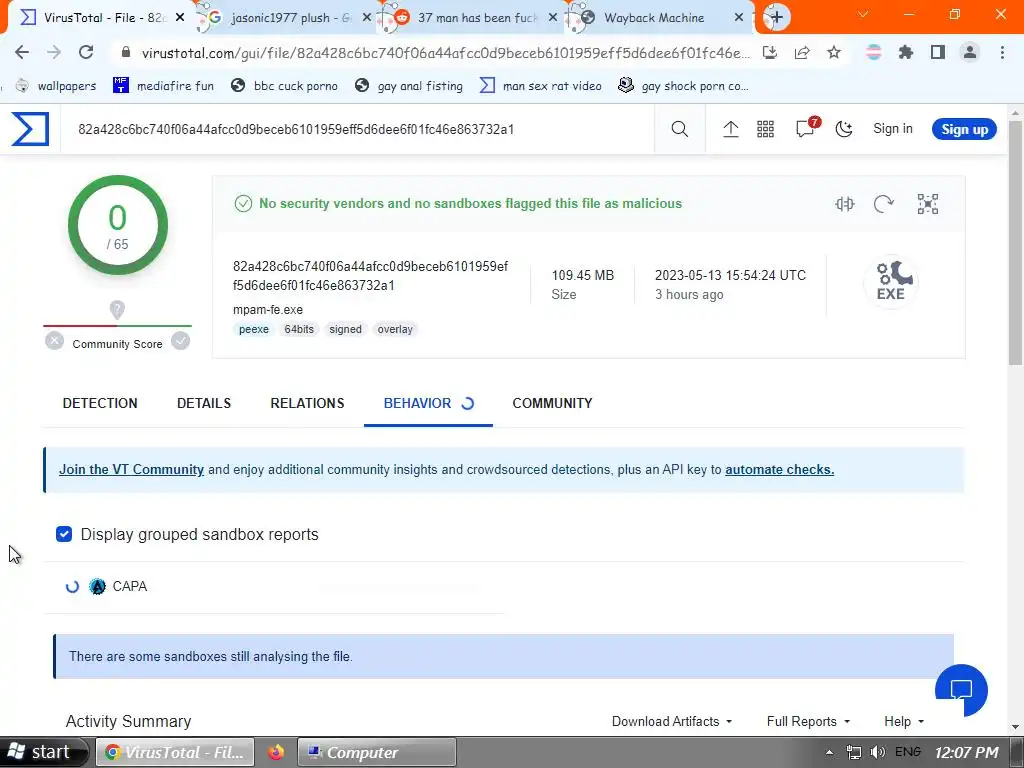Switch to the RELATIONS tab
Viewport: 1024px width, 768px height.
click(307, 403)
